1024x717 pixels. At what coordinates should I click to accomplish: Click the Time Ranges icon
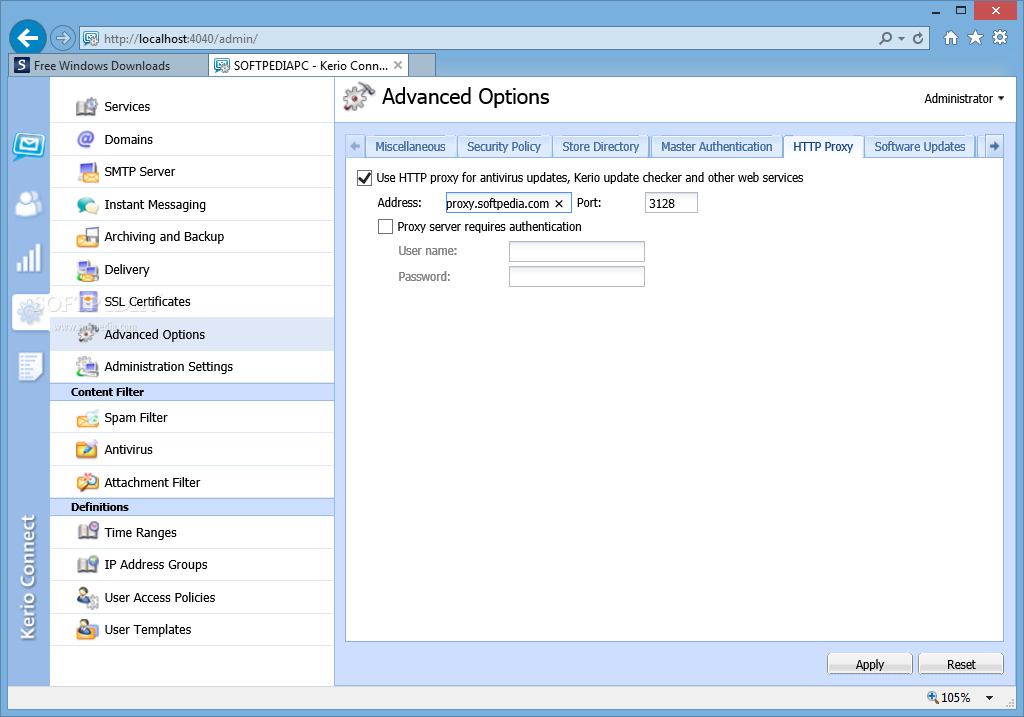pyautogui.click(x=88, y=532)
